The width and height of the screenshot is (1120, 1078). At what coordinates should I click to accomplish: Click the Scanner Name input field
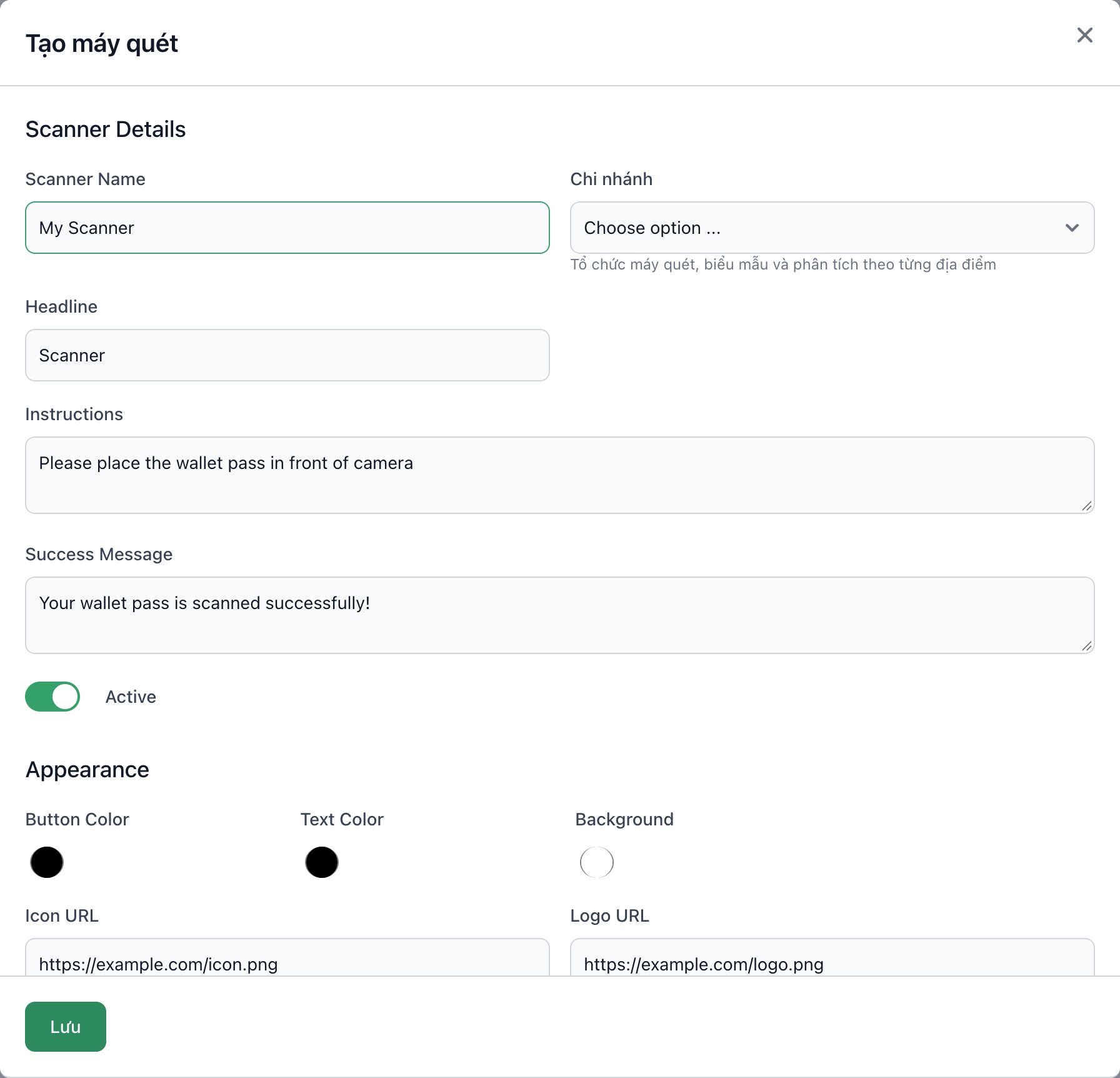[x=287, y=228]
